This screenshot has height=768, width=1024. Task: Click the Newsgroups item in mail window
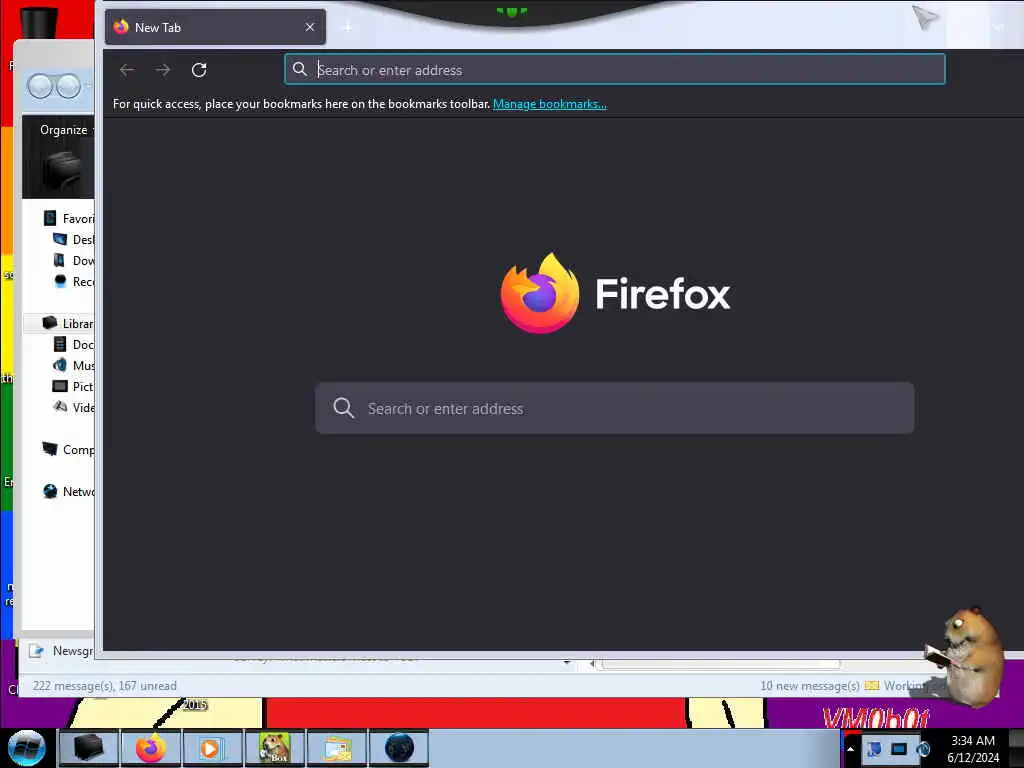(61, 651)
